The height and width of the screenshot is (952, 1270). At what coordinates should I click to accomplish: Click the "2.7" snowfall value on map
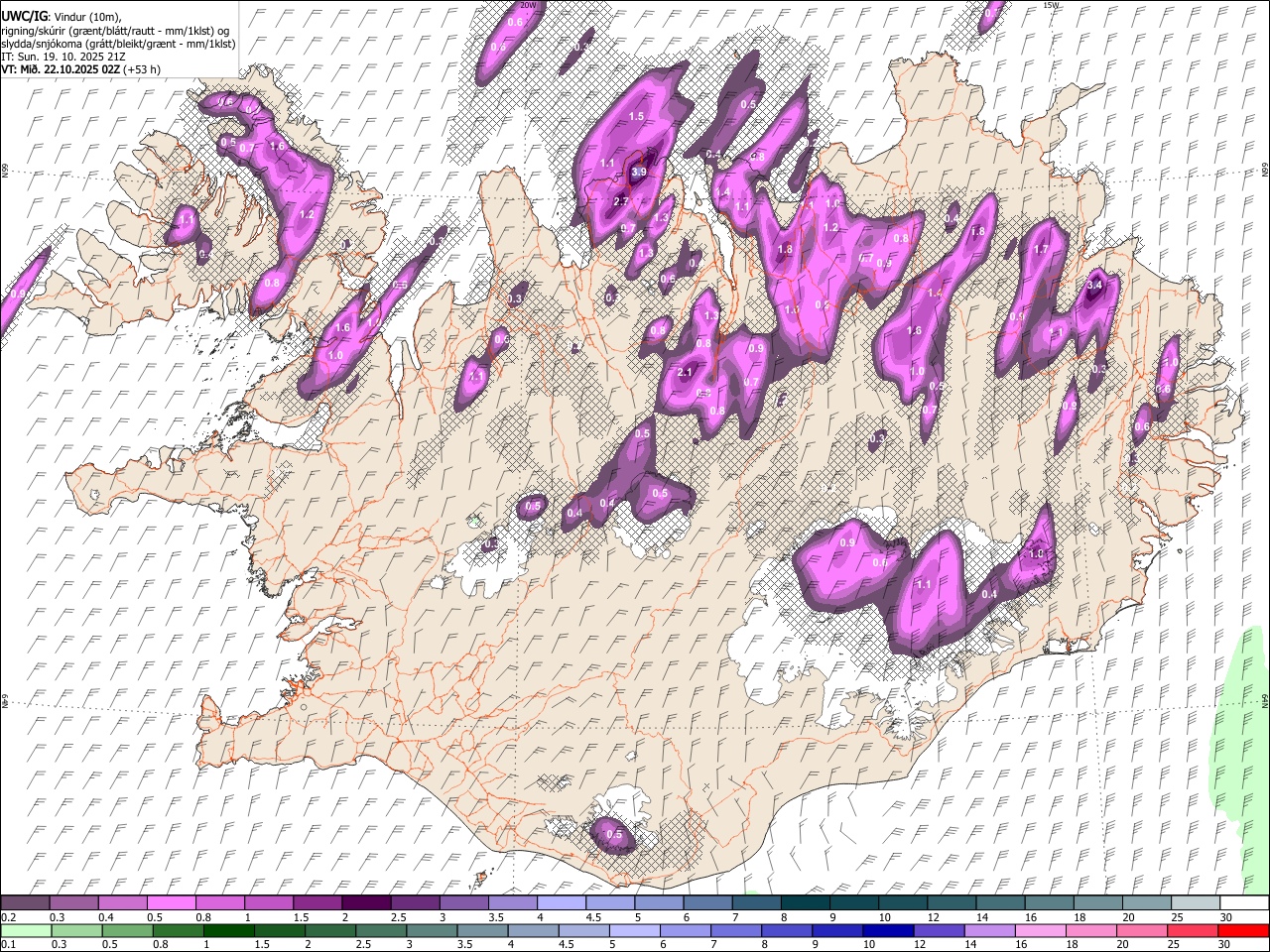point(621,202)
